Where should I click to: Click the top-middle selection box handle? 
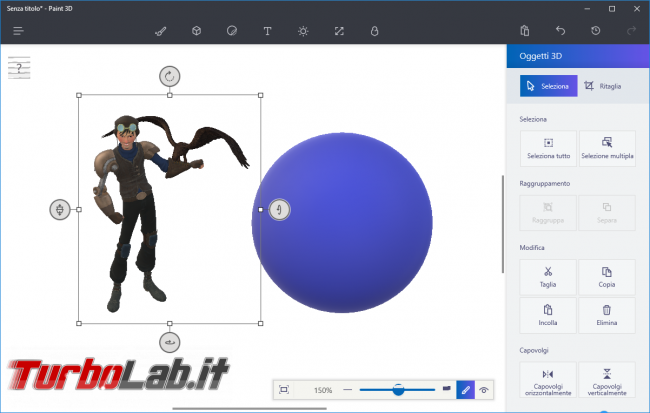170,95
